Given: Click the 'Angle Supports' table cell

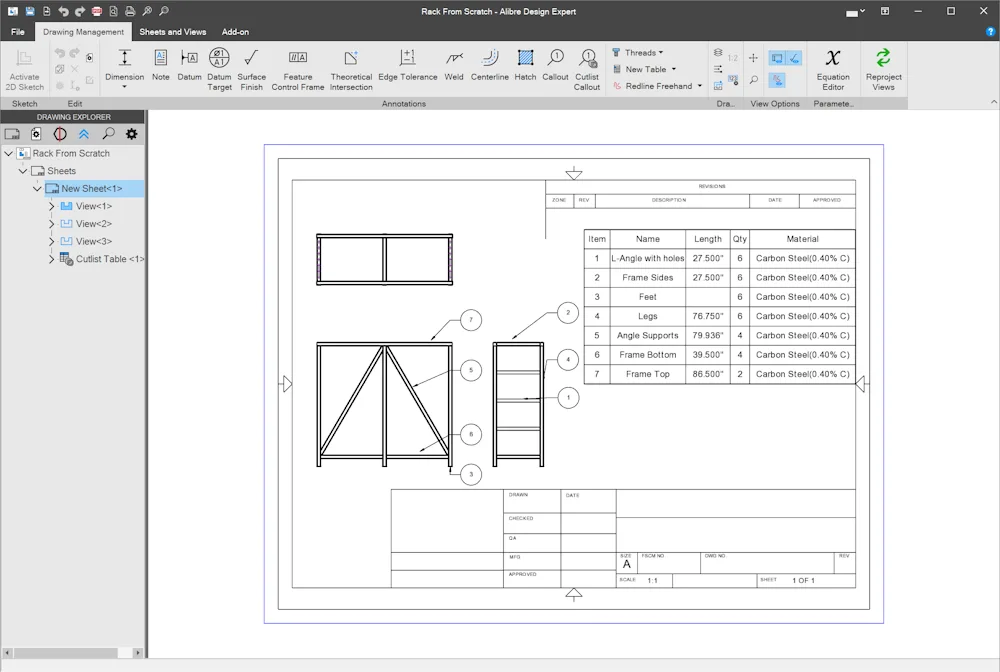Looking at the screenshot, I should point(647,335).
